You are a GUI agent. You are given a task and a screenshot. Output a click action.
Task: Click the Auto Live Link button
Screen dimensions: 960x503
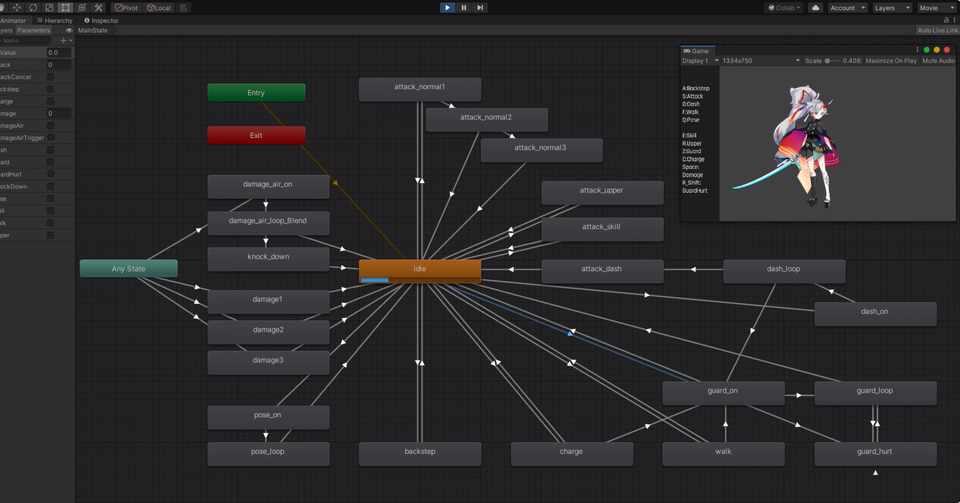(x=937, y=30)
